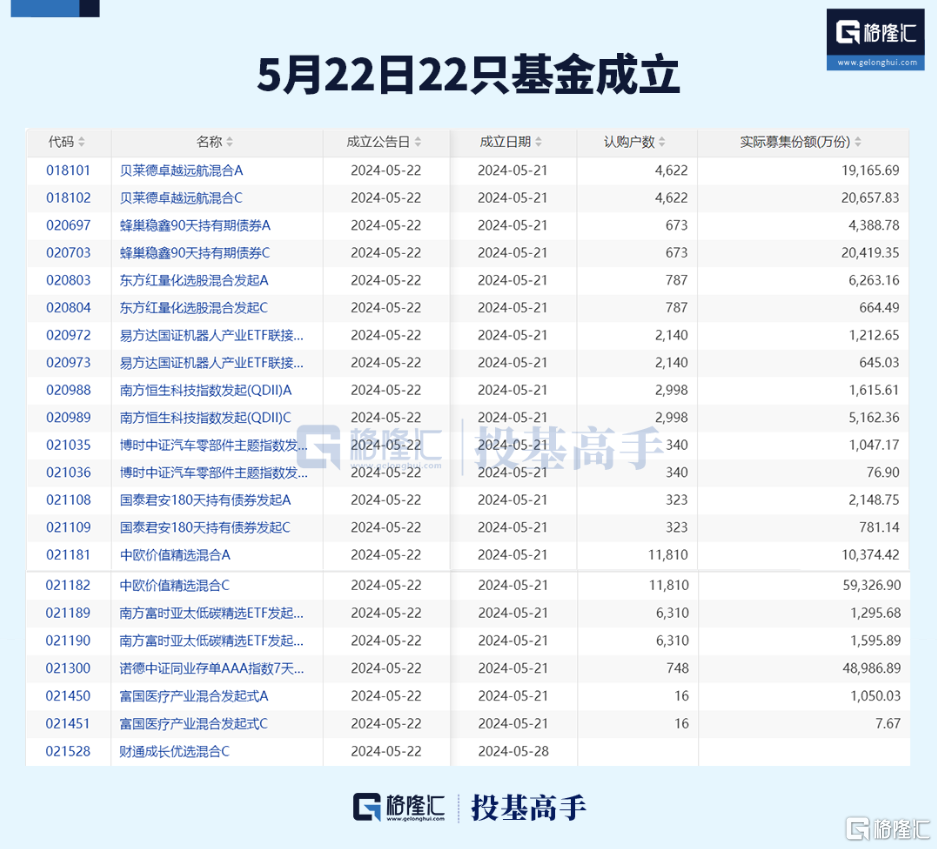Select raised amount 59,326.90

pos(872,586)
